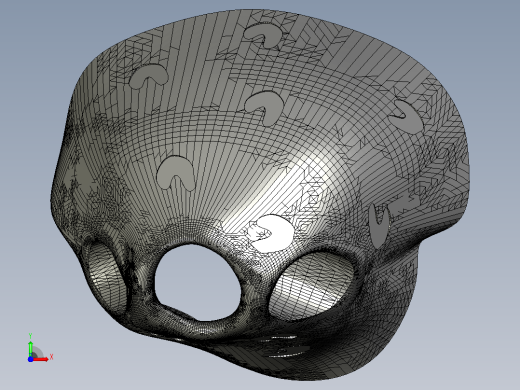Click the red X axis arrow of the triad
Image resolution: width=520 pixels, height=390 pixels.
point(42,359)
